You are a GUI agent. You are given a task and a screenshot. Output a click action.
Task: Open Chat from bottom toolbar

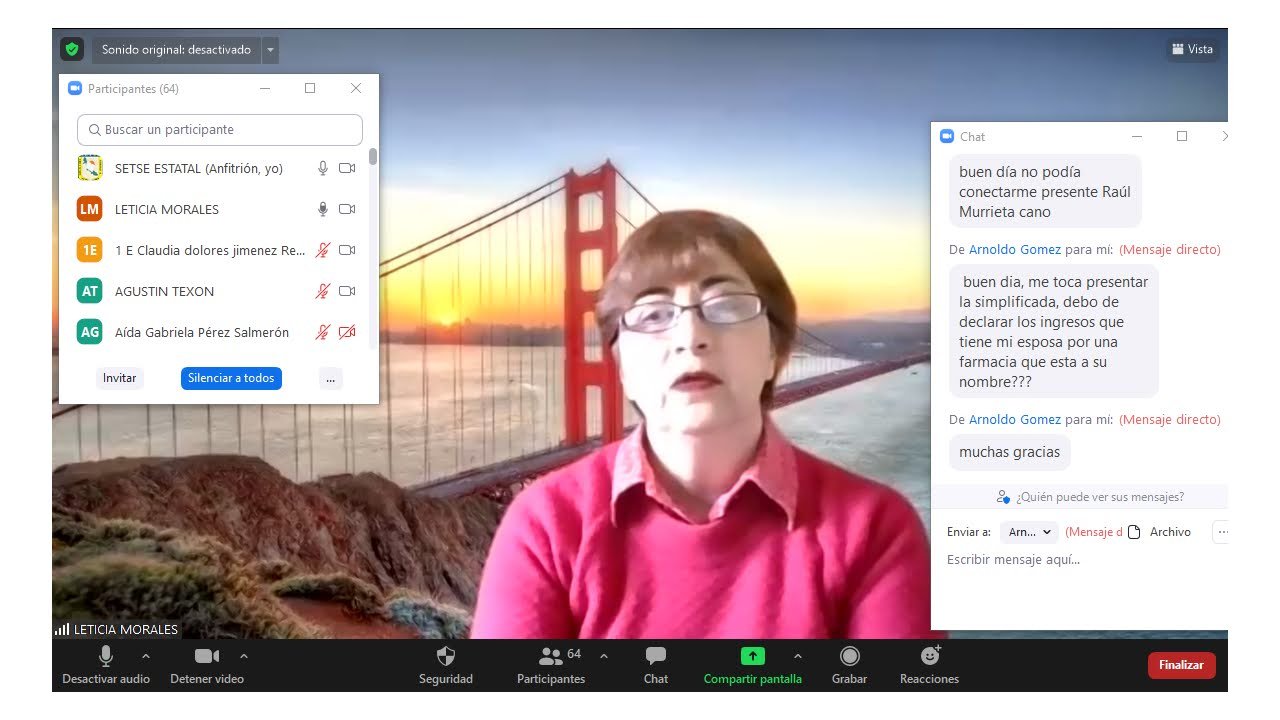tap(656, 666)
